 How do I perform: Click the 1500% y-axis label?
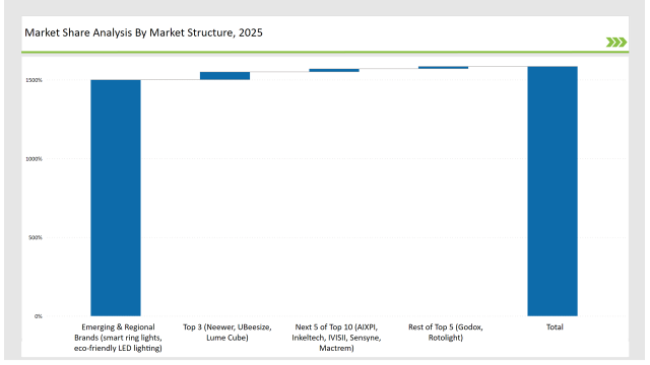[34, 80]
